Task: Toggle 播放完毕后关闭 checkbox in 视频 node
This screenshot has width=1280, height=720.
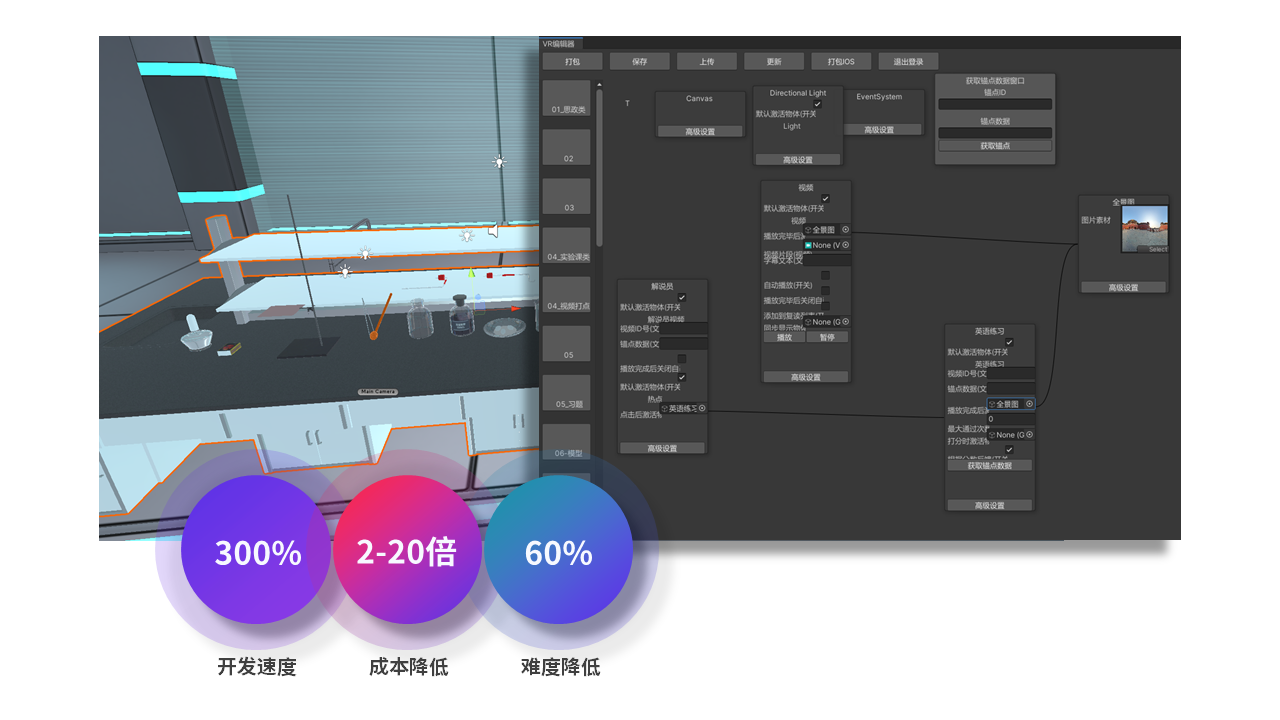Action: pyautogui.click(x=825, y=291)
